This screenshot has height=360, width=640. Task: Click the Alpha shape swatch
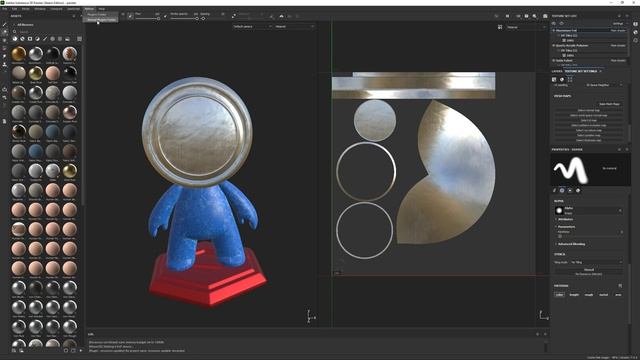559,211
